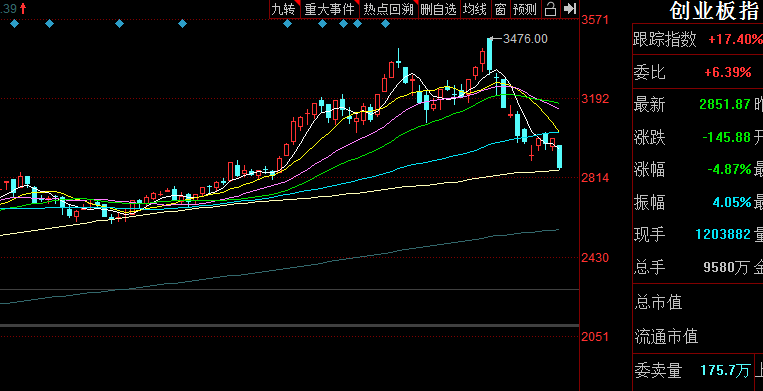This screenshot has width=763, height=391.
Task: Click the unlock padlock icon
Action: (550, 9)
